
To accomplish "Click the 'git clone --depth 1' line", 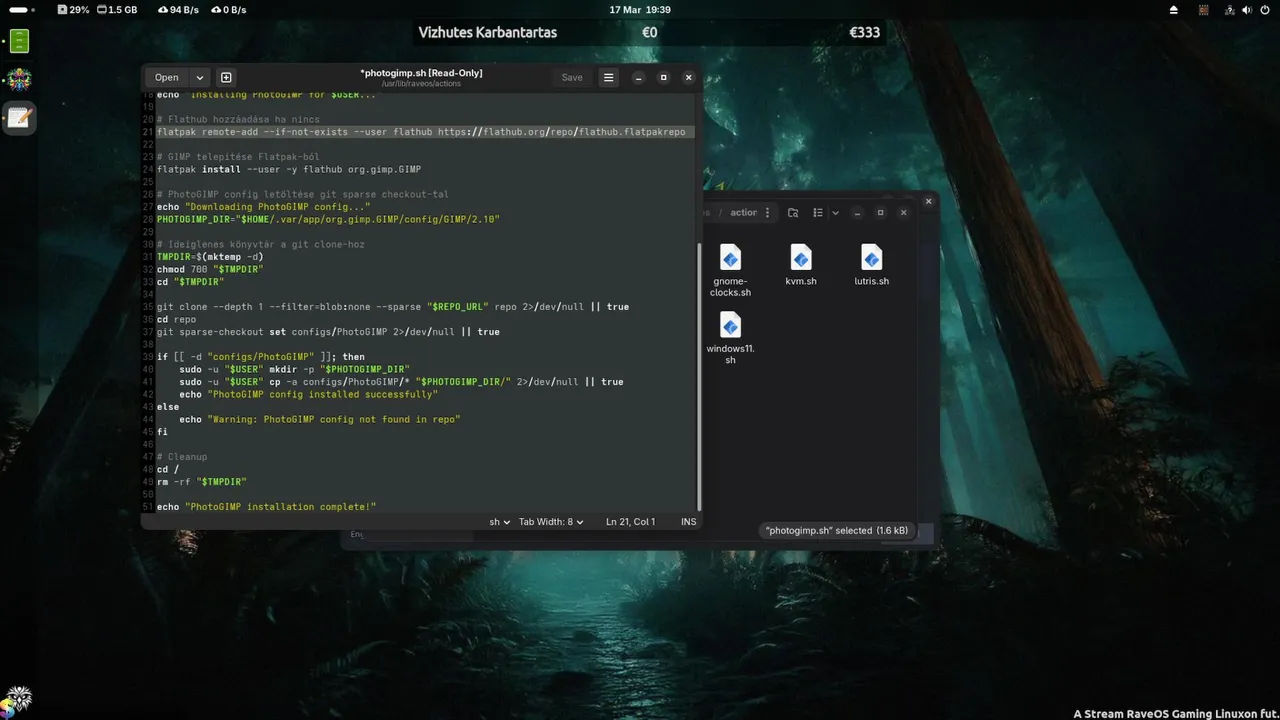I will pyautogui.click(x=393, y=307).
